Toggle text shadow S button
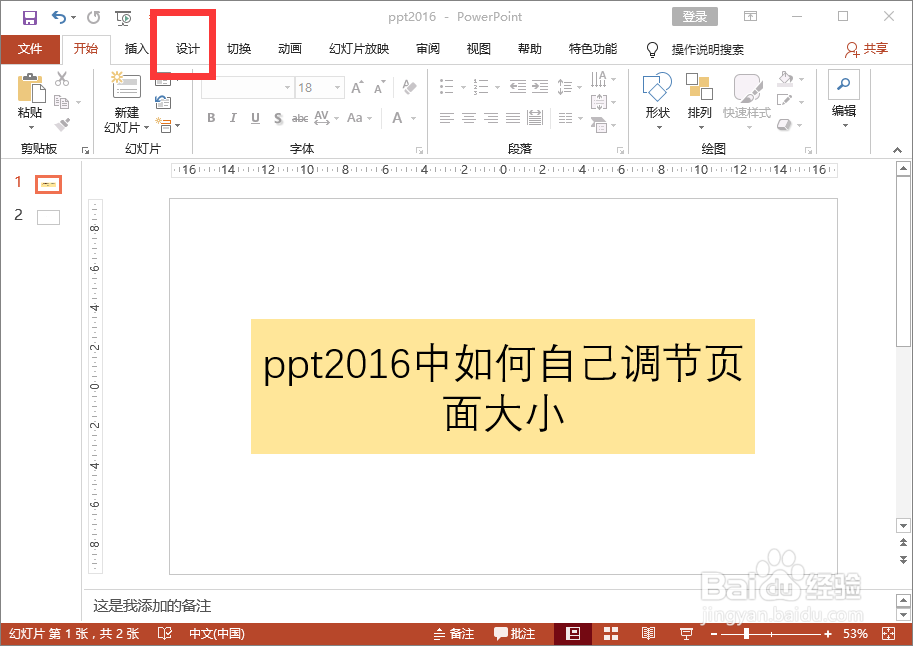 (x=278, y=118)
